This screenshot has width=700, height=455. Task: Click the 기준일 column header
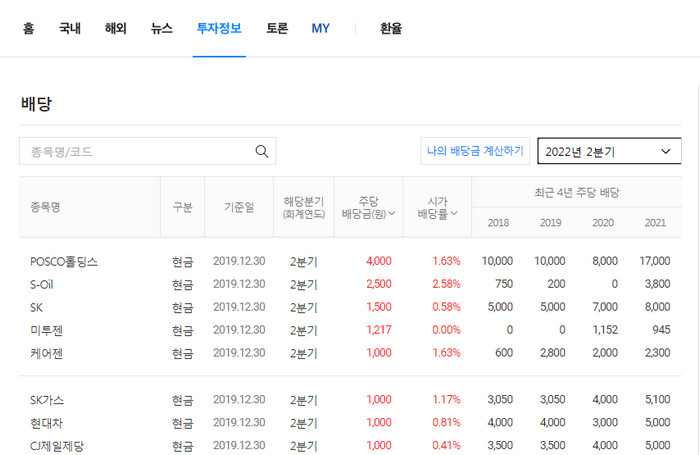click(239, 207)
